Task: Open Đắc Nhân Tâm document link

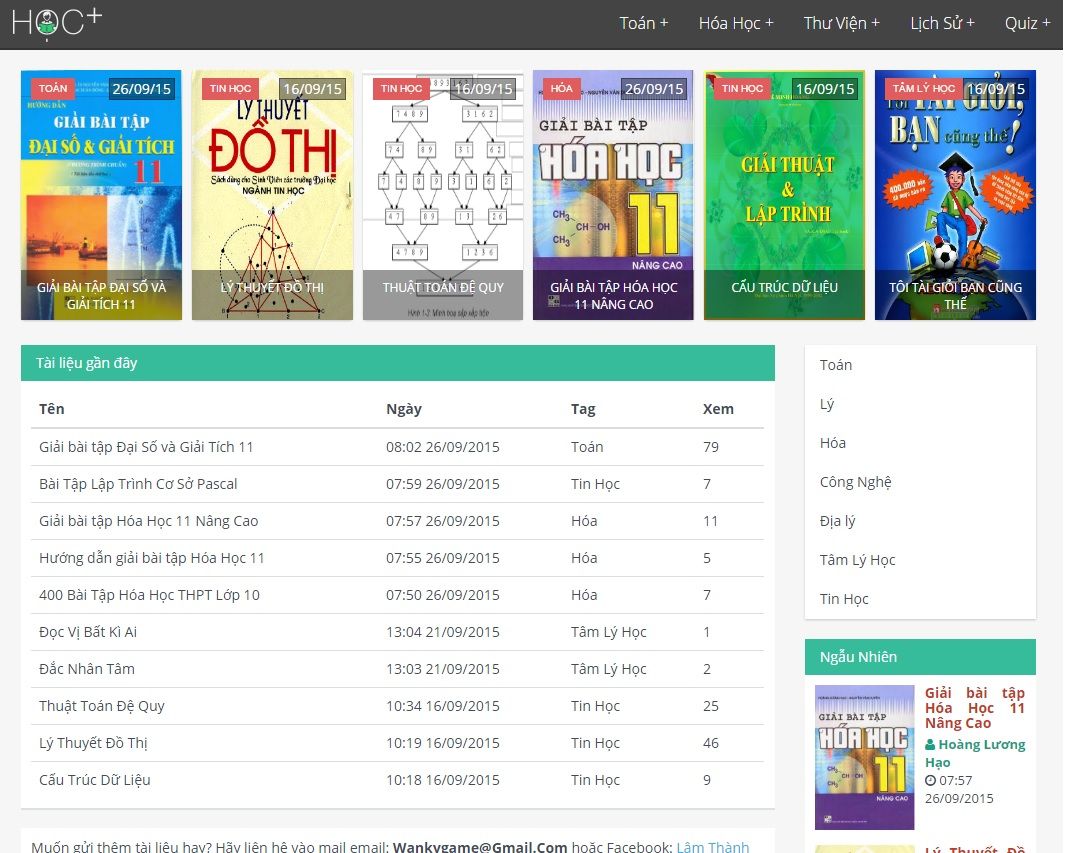Action: [86, 669]
